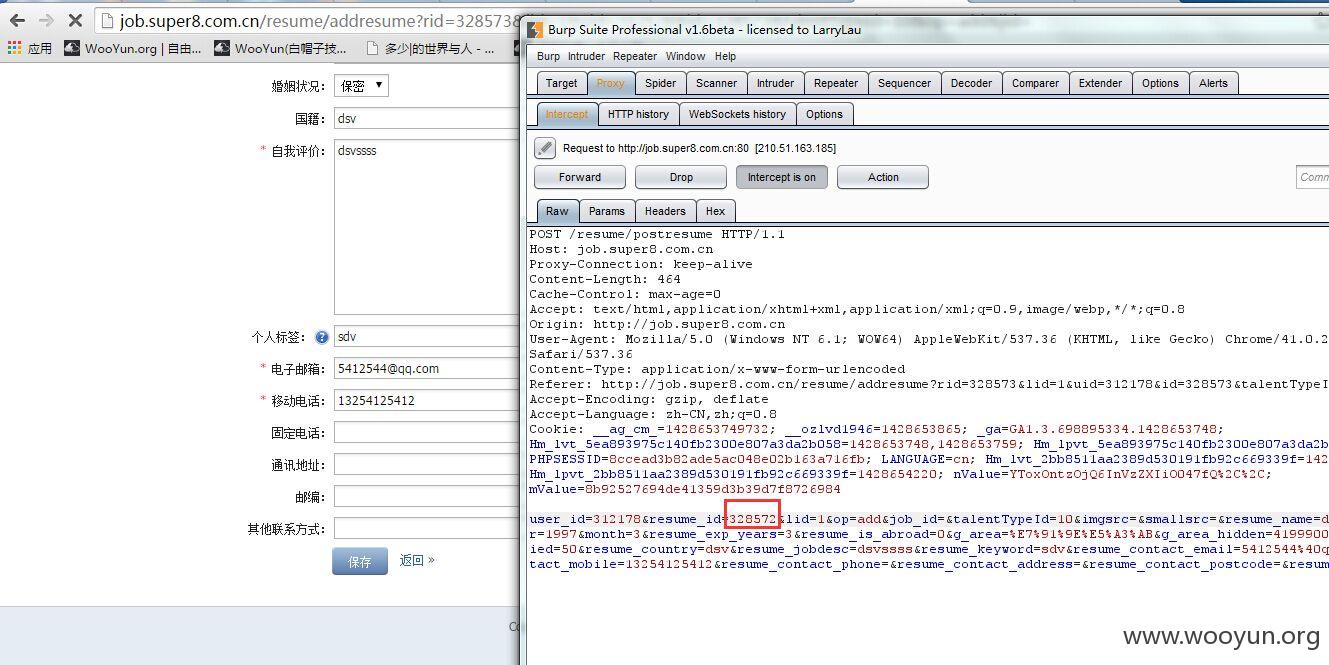This screenshot has width=1329, height=665.
Task: Switch to the Alerts tab
Action: coord(1213,83)
